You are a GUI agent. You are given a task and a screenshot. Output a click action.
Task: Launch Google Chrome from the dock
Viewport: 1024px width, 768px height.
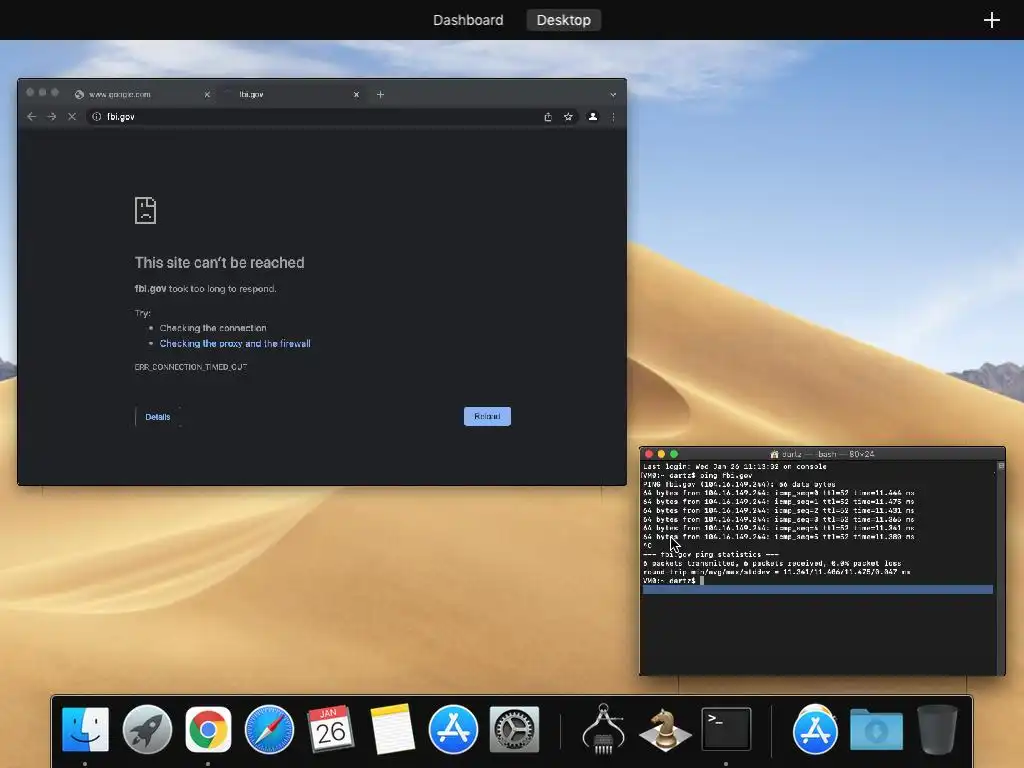coord(208,729)
